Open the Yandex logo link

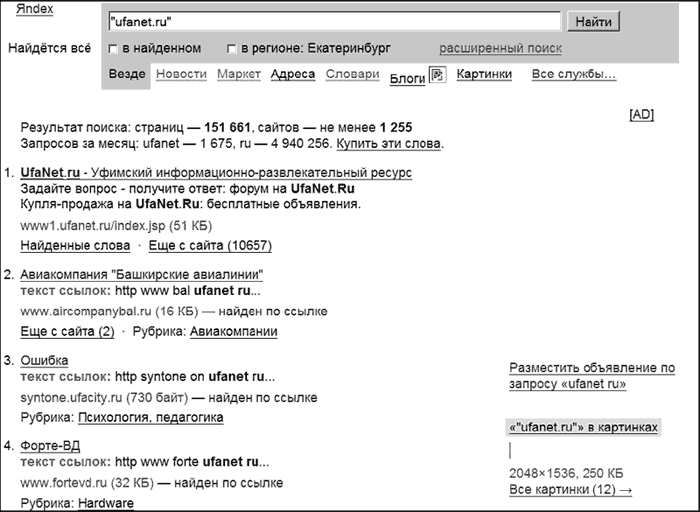point(34,9)
